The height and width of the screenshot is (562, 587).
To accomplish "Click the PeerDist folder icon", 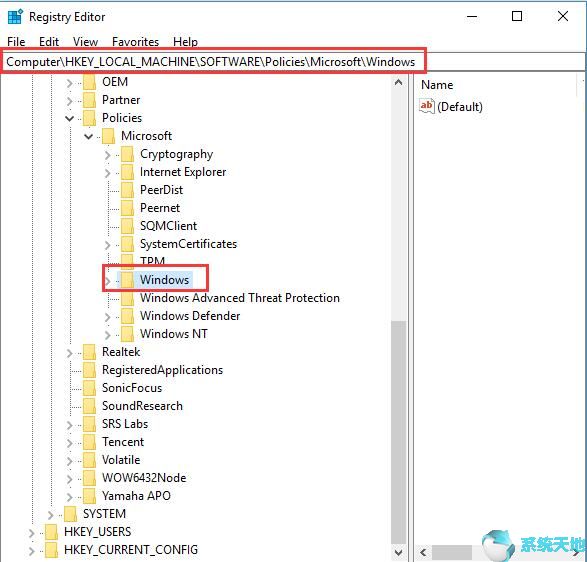I will 127,190.
